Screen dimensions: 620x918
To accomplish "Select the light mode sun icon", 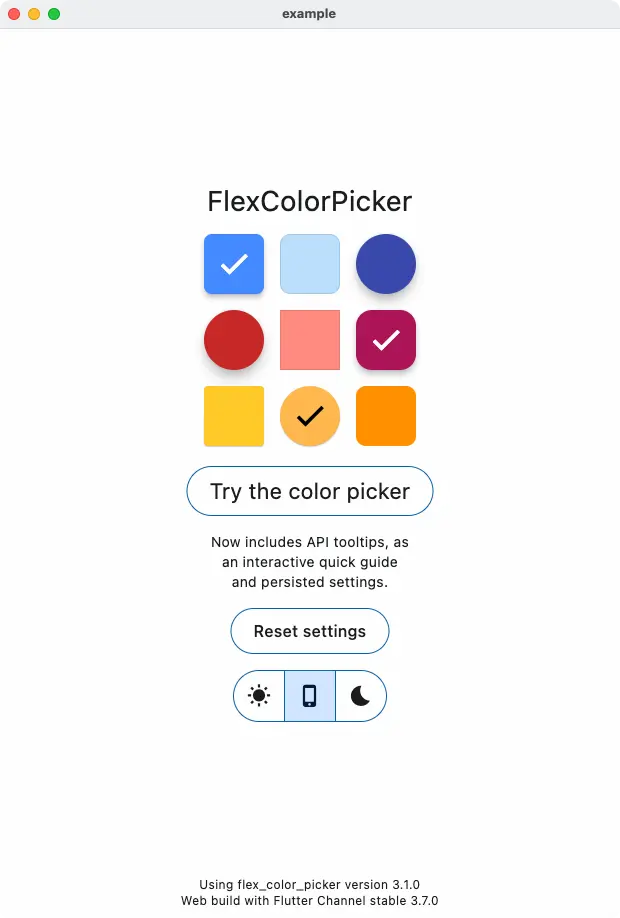I will (258, 695).
